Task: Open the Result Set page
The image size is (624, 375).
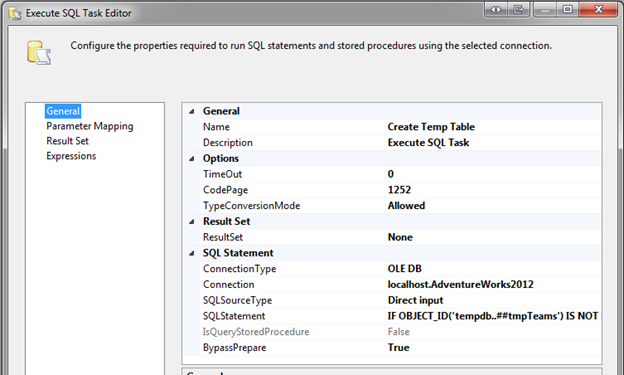Action: [x=67, y=141]
